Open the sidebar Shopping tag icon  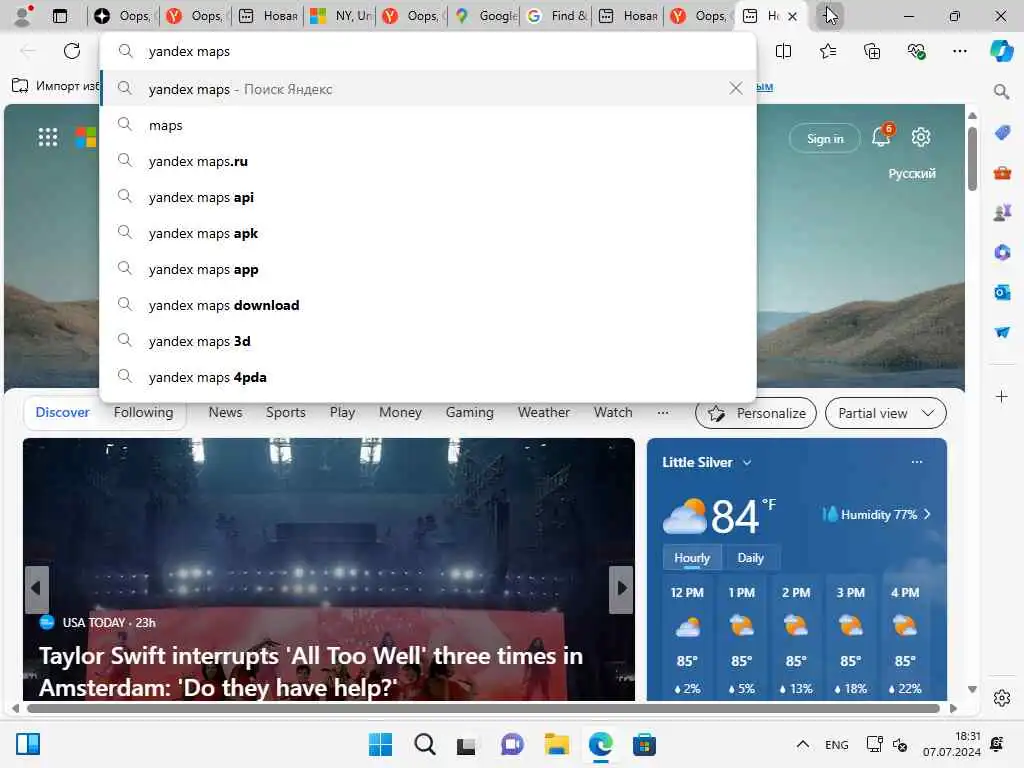(x=1002, y=133)
